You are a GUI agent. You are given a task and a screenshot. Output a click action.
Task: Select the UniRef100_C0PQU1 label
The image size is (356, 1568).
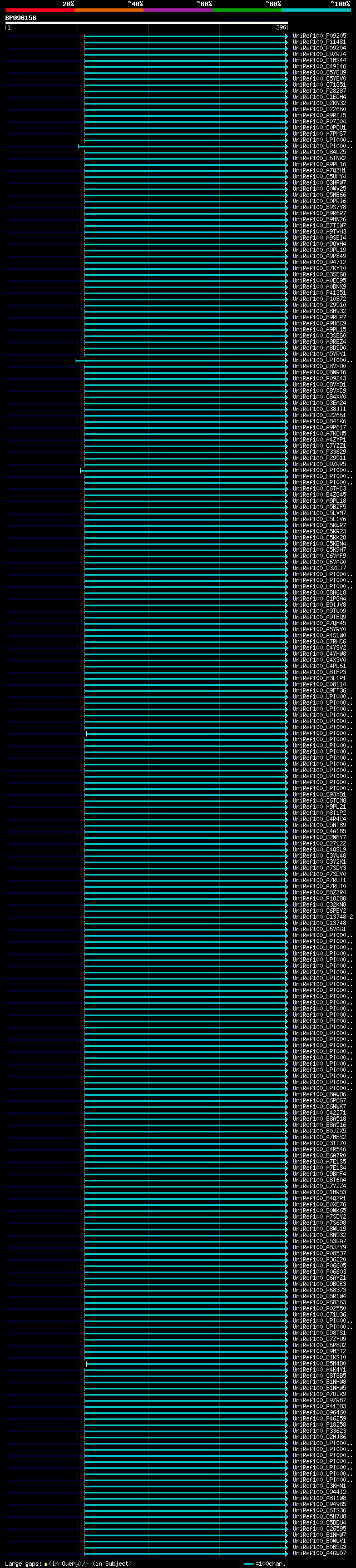tap(319, 127)
